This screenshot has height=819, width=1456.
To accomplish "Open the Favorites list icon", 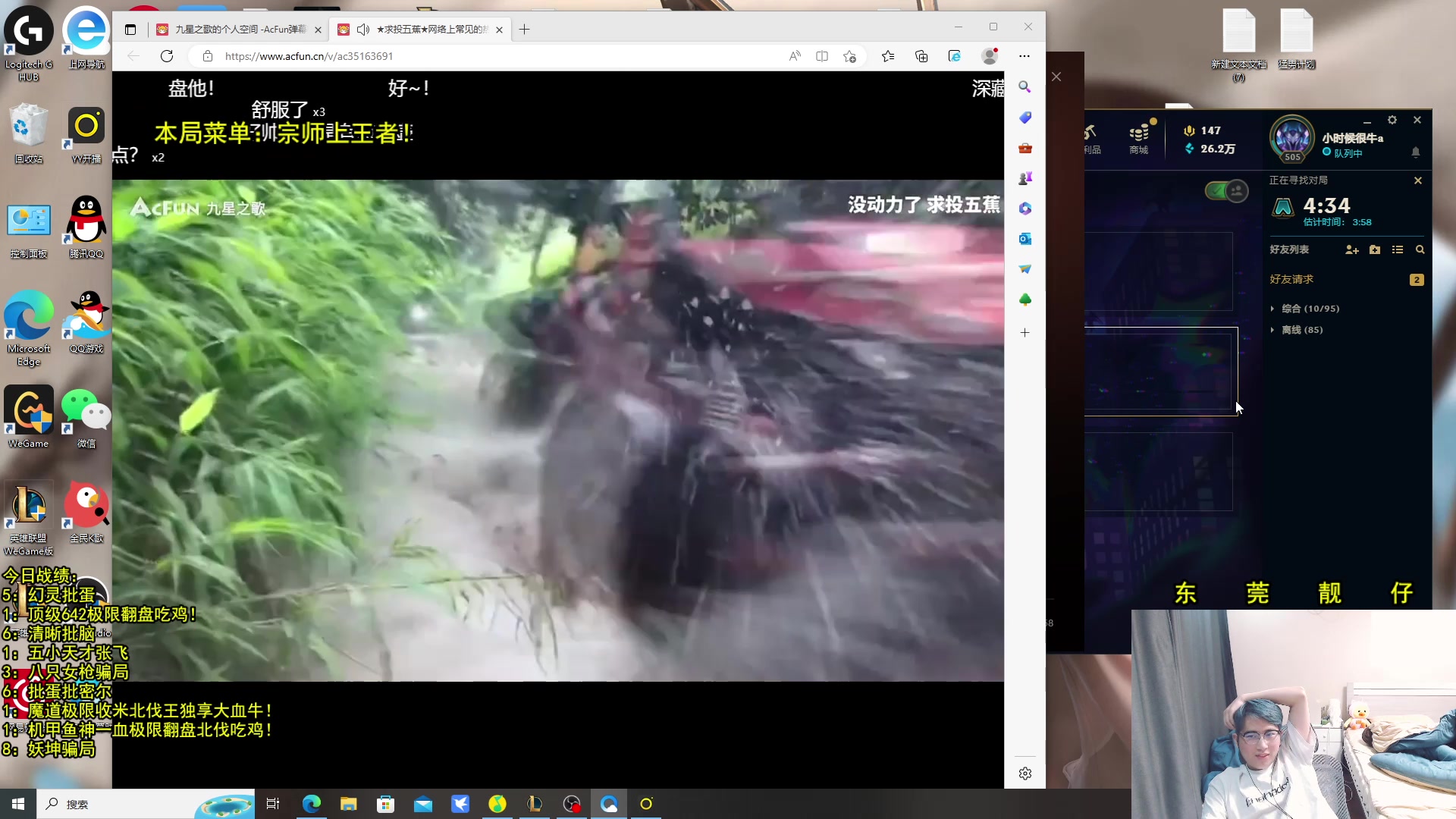I will (x=888, y=56).
